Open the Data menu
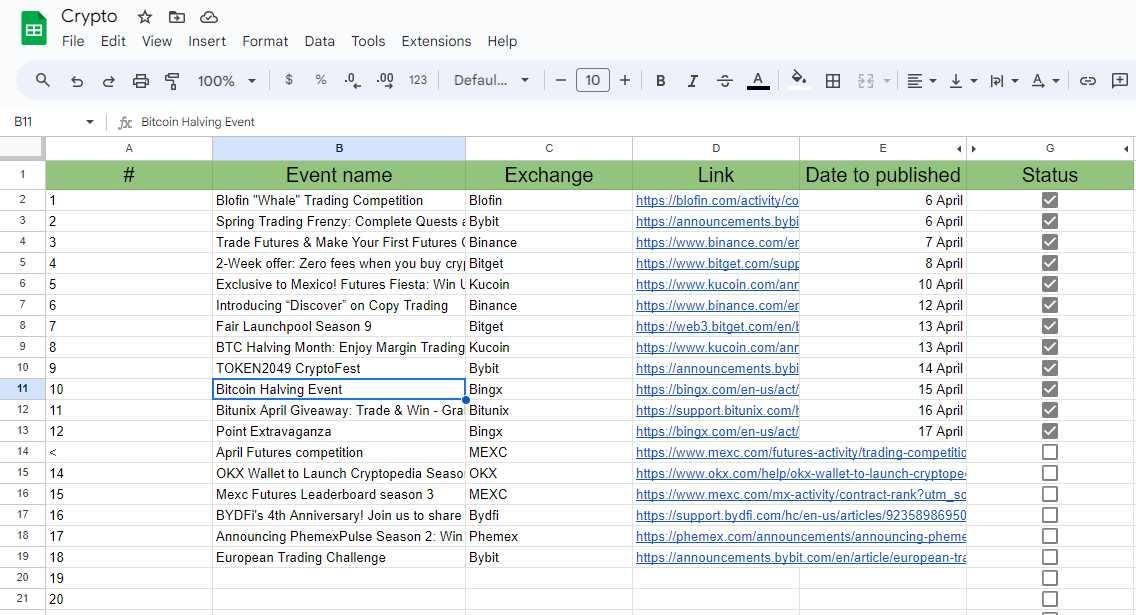 (x=320, y=41)
